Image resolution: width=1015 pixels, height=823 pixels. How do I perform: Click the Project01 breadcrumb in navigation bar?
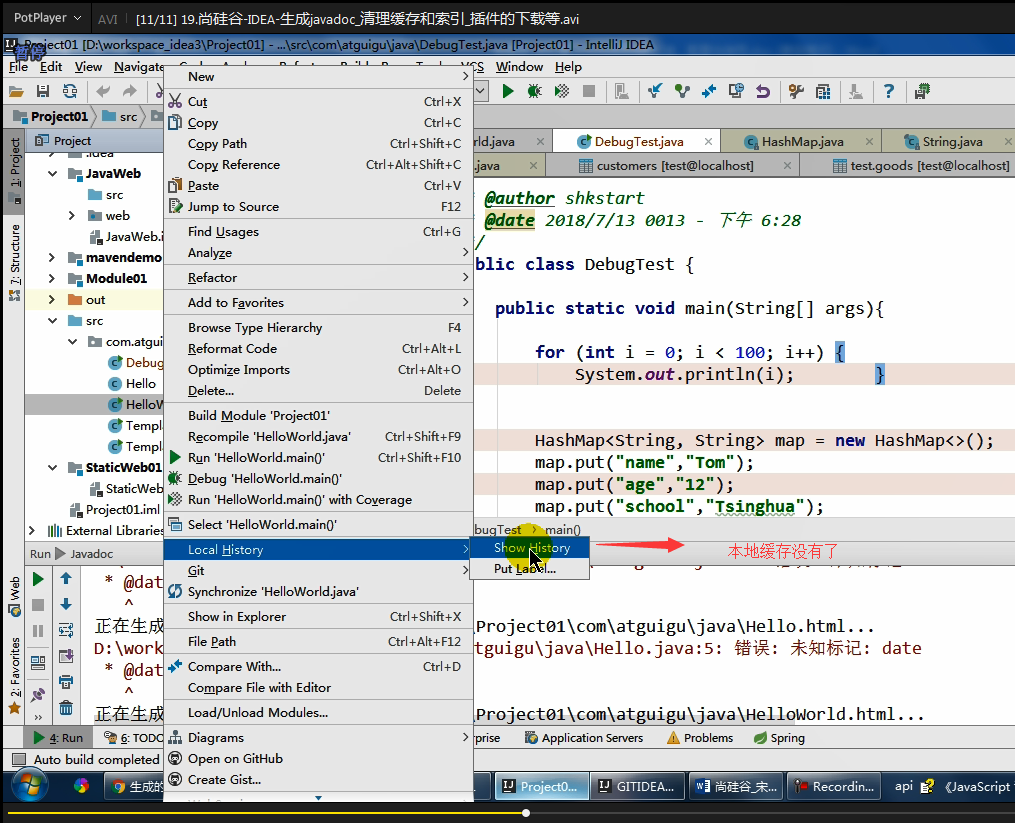pyautogui.click(x=53, y=117)
